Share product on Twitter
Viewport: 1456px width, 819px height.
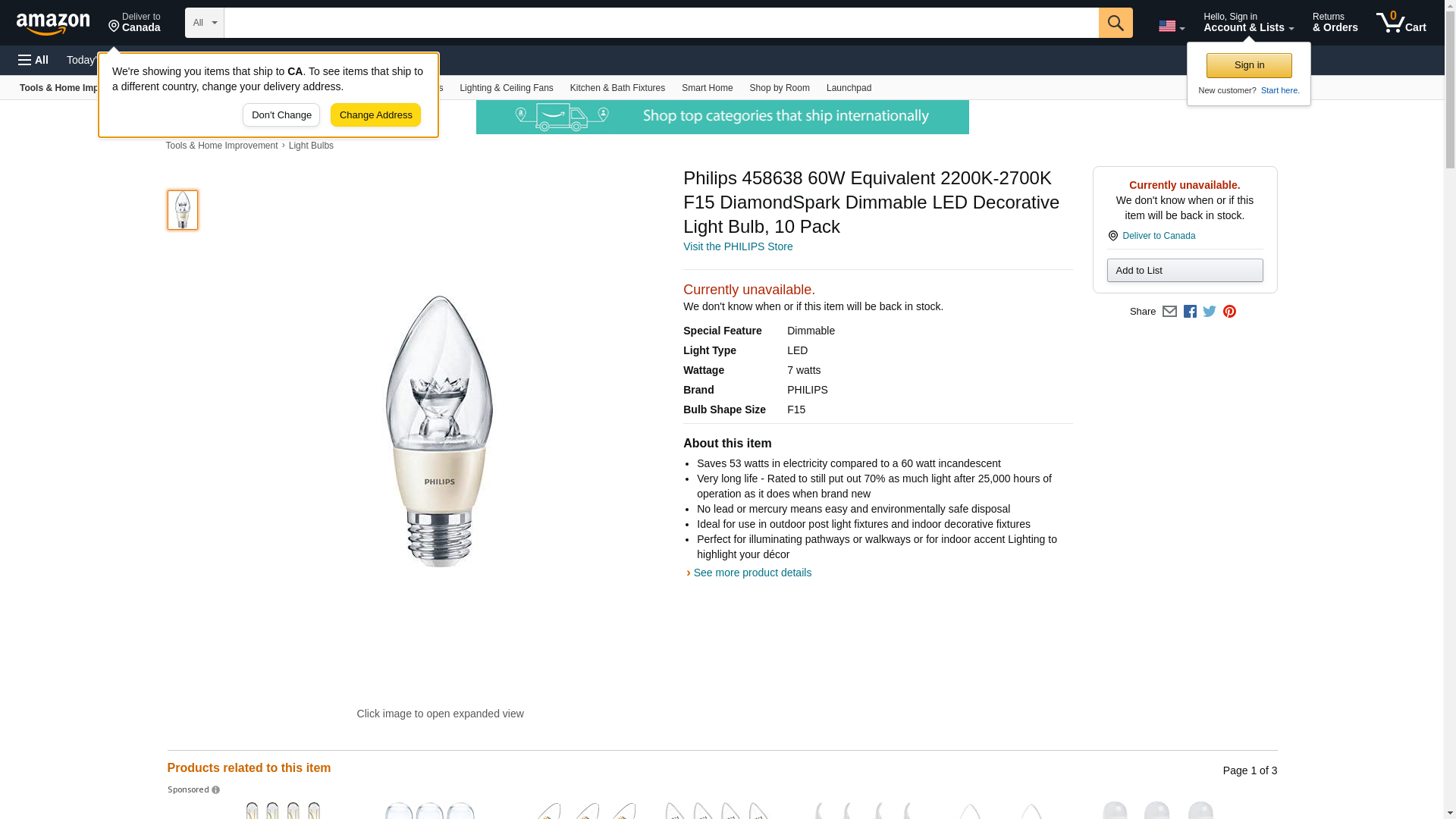[1210, 312]
